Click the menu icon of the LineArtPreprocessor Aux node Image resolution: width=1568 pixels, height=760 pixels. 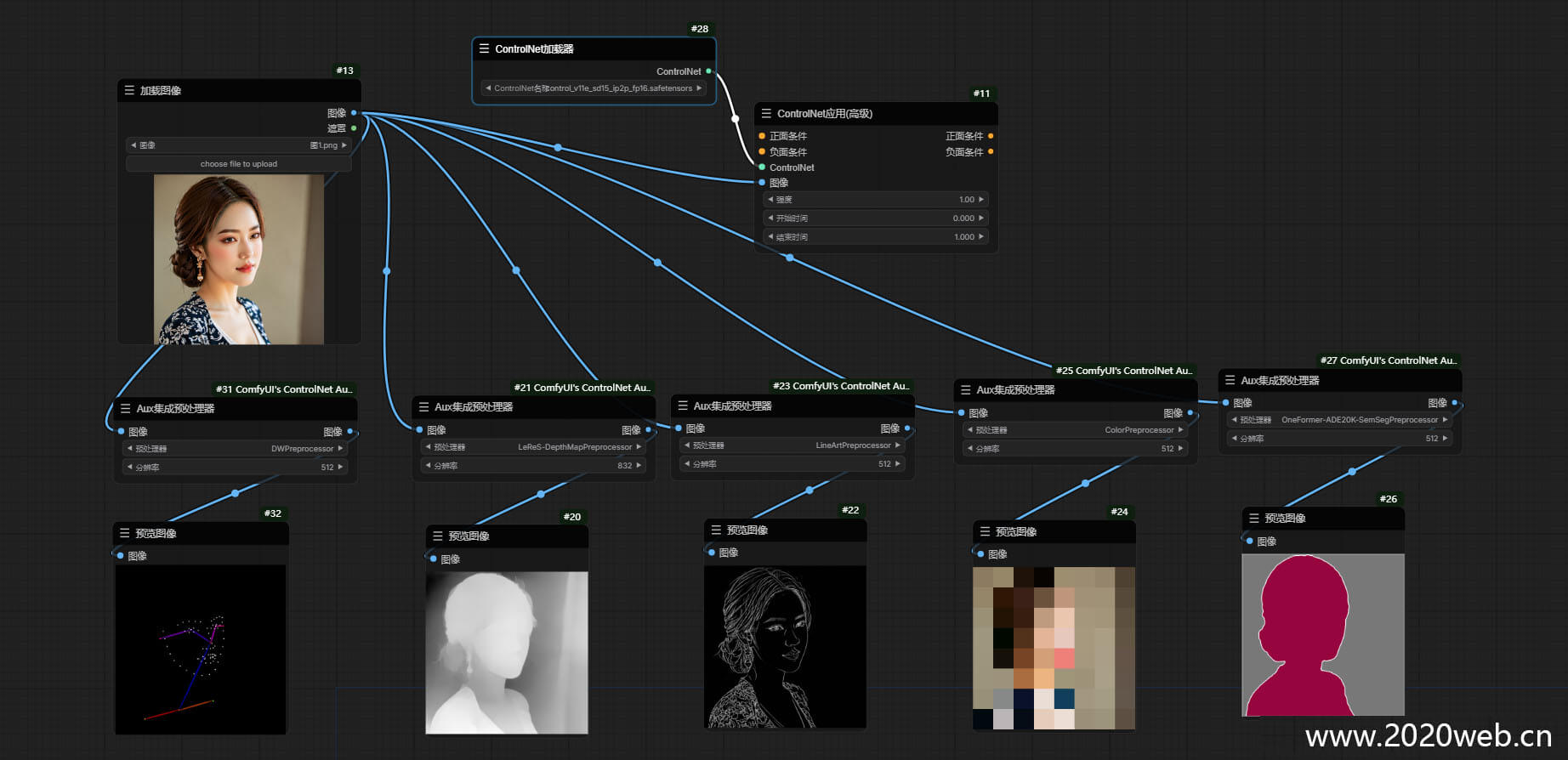point(683,406)
